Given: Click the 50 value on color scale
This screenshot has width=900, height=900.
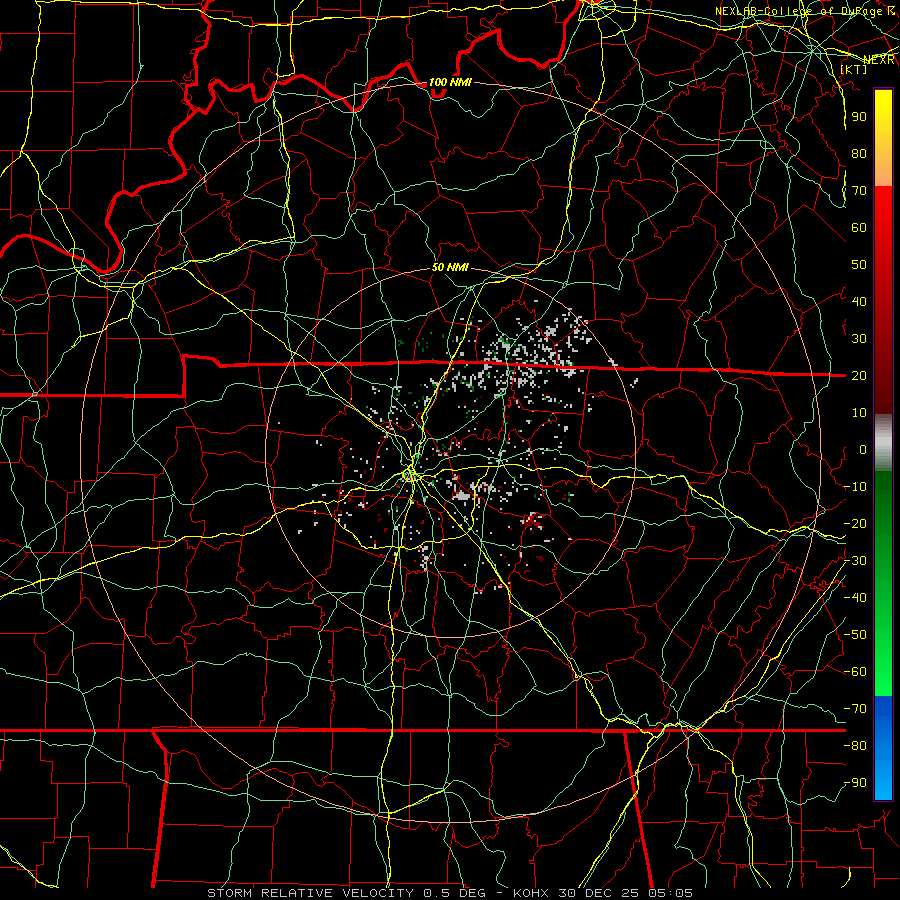Looking at the screenshot, I should pyautogui.click(x=859, y=265).
